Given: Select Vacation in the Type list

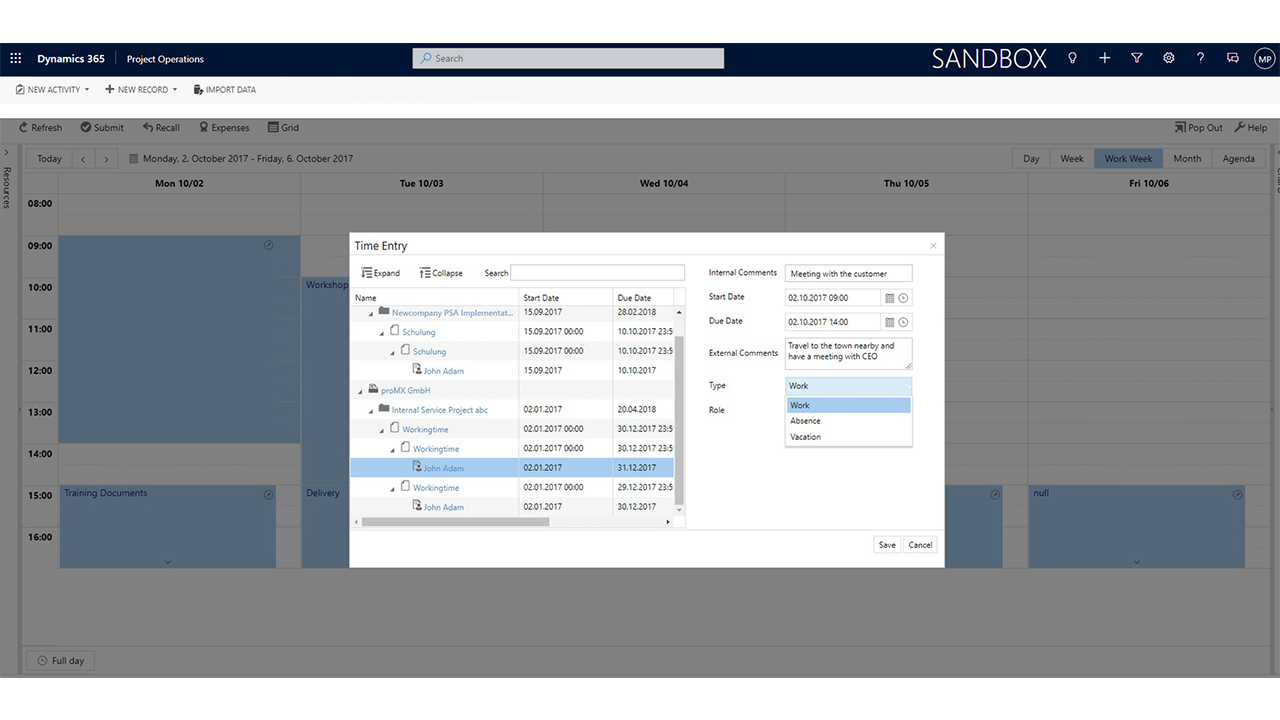Looking at the screenshot, I should pyautogui.click(x=848, y=437).
